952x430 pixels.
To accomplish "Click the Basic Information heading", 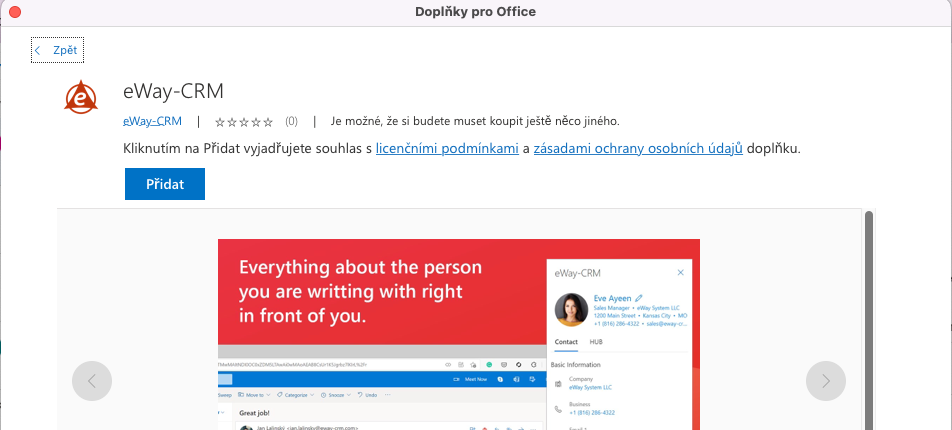I will point(576,365).
